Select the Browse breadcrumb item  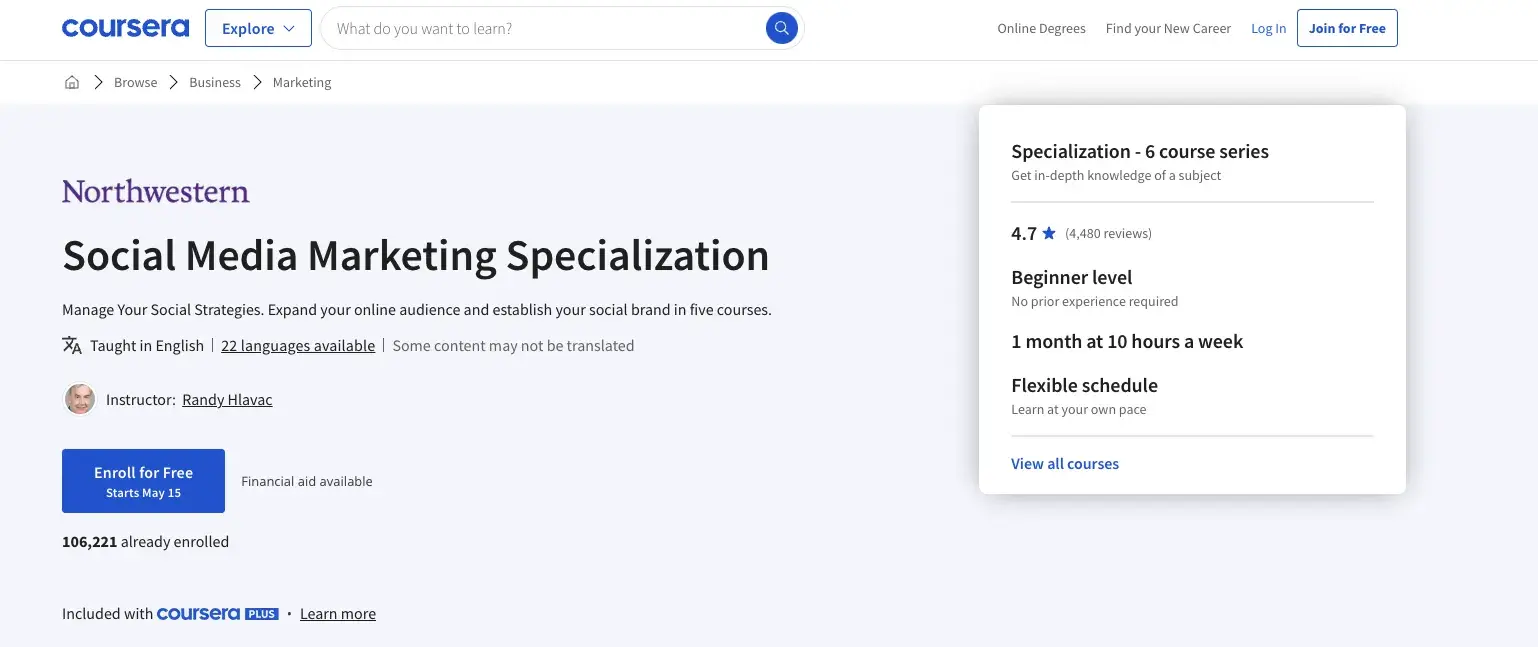point(135,82)
